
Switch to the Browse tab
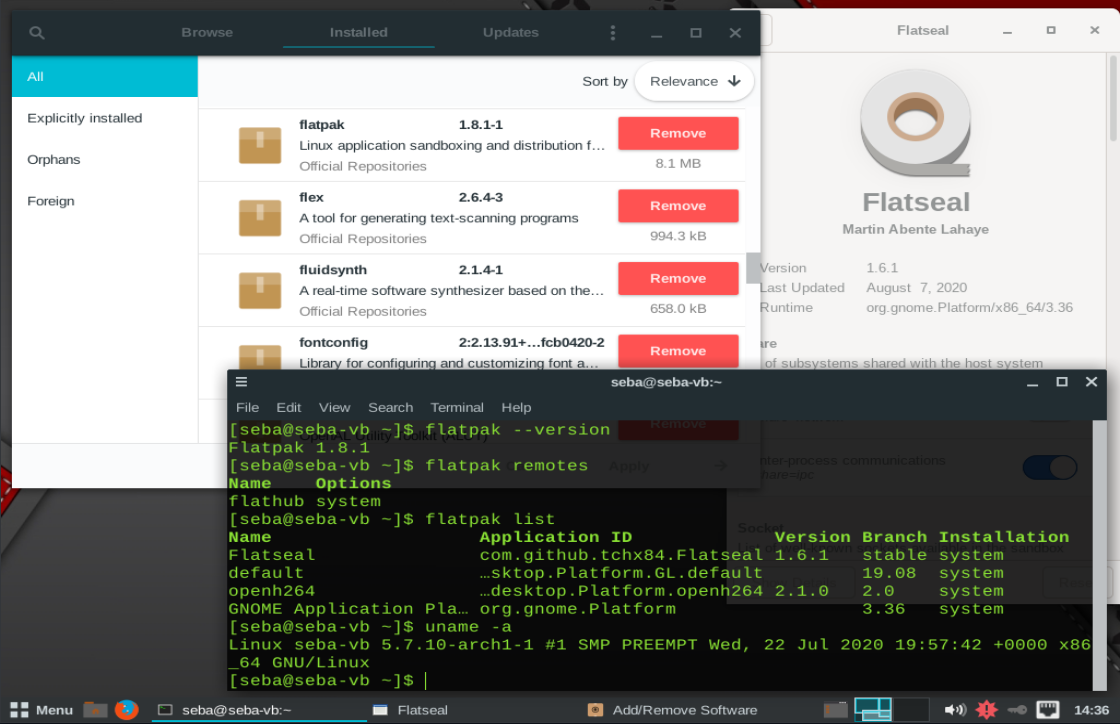click(x=206, y=32)
